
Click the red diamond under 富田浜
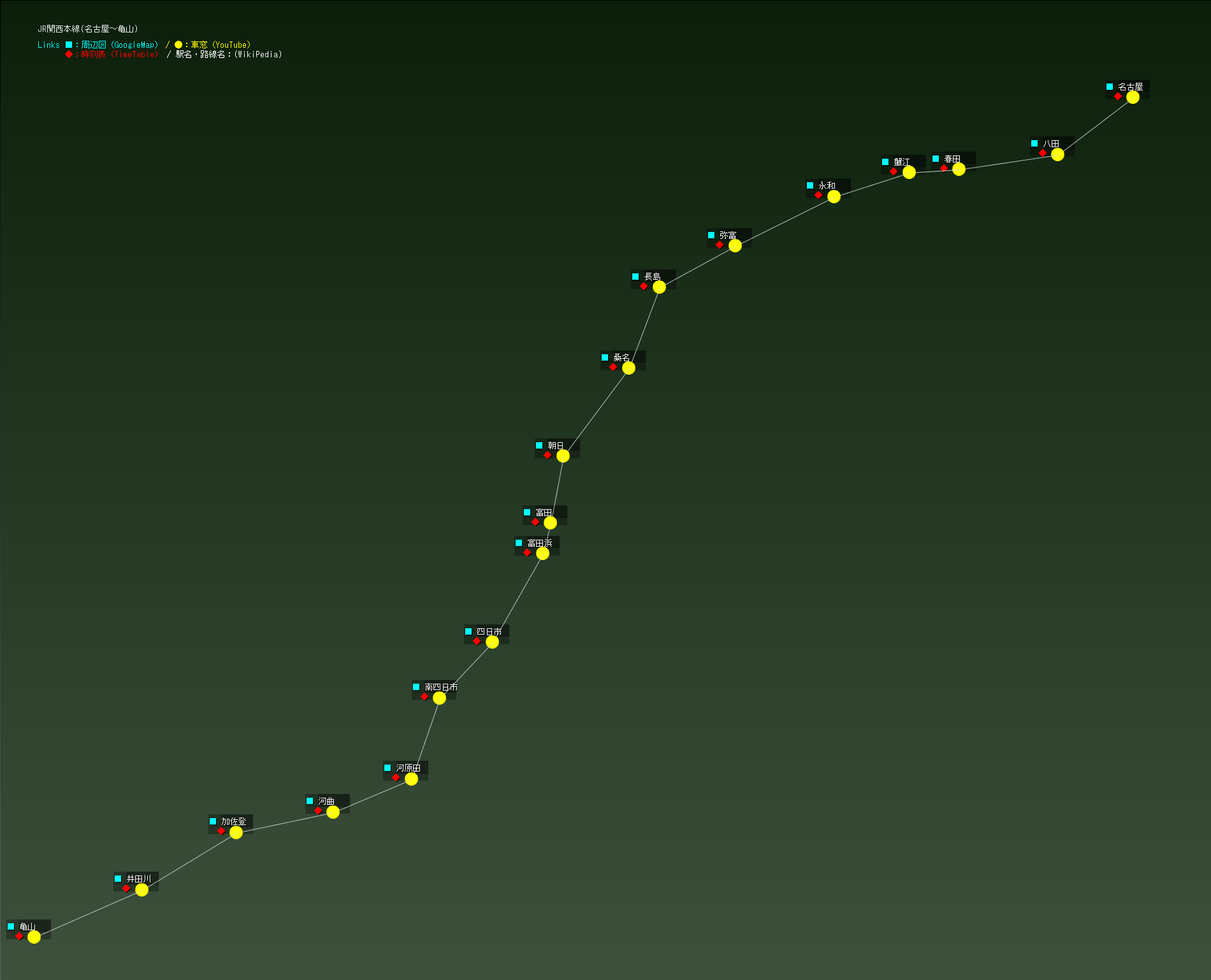(527, 552)
